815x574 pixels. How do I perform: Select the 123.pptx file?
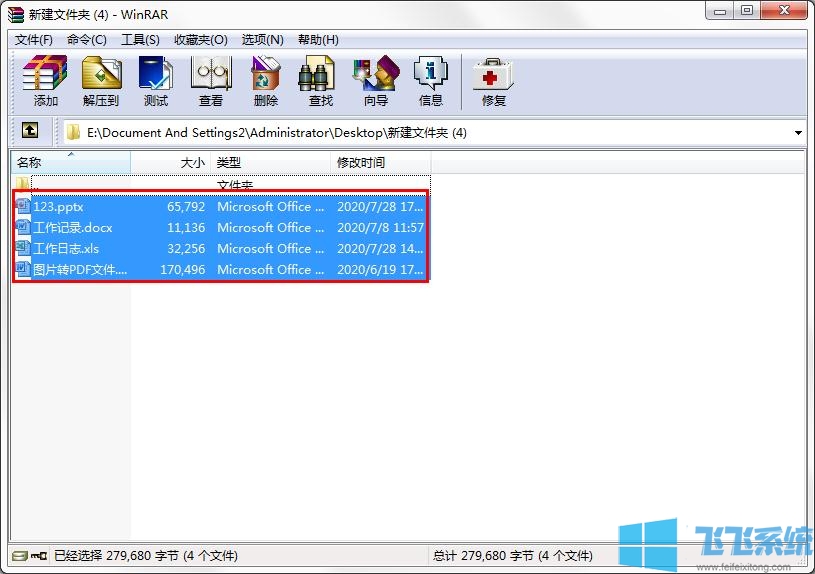click(58, 207)
